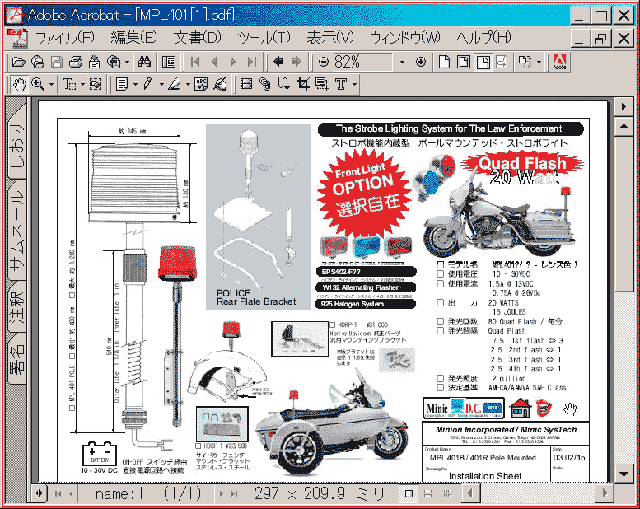This screenshot has height=509, width=640.
Task: Select the Text Select tool
Action: coord(69,84)
